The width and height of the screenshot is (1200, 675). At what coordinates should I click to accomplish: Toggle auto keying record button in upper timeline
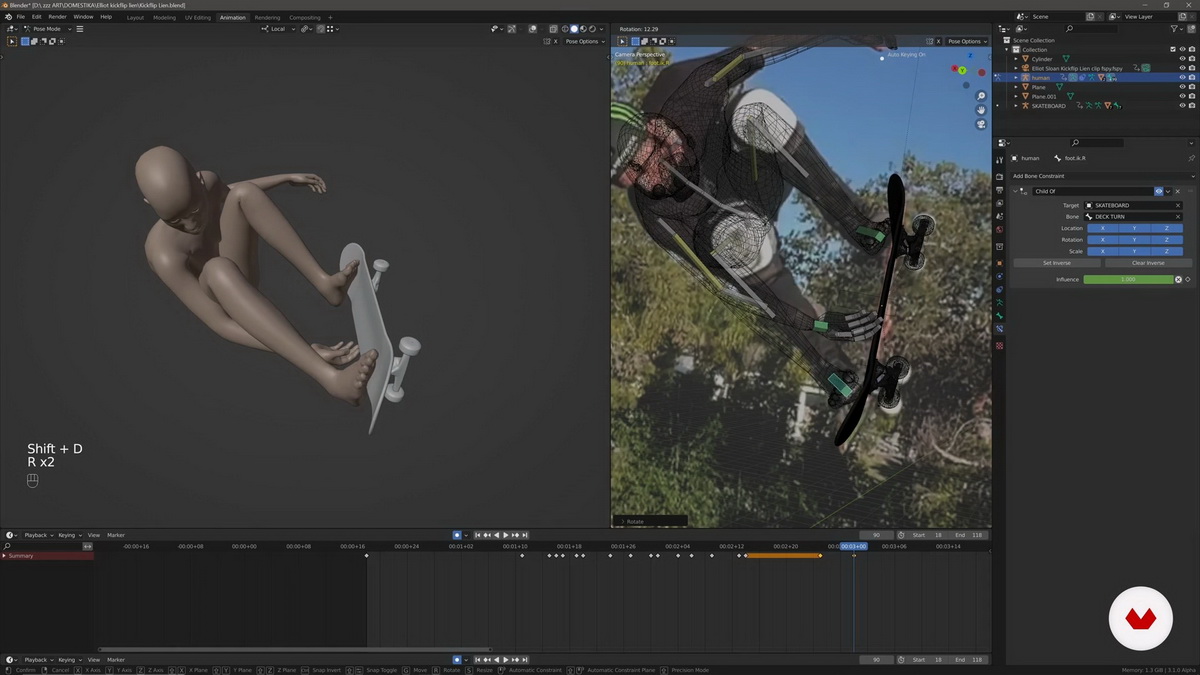[x=457, y=535]
